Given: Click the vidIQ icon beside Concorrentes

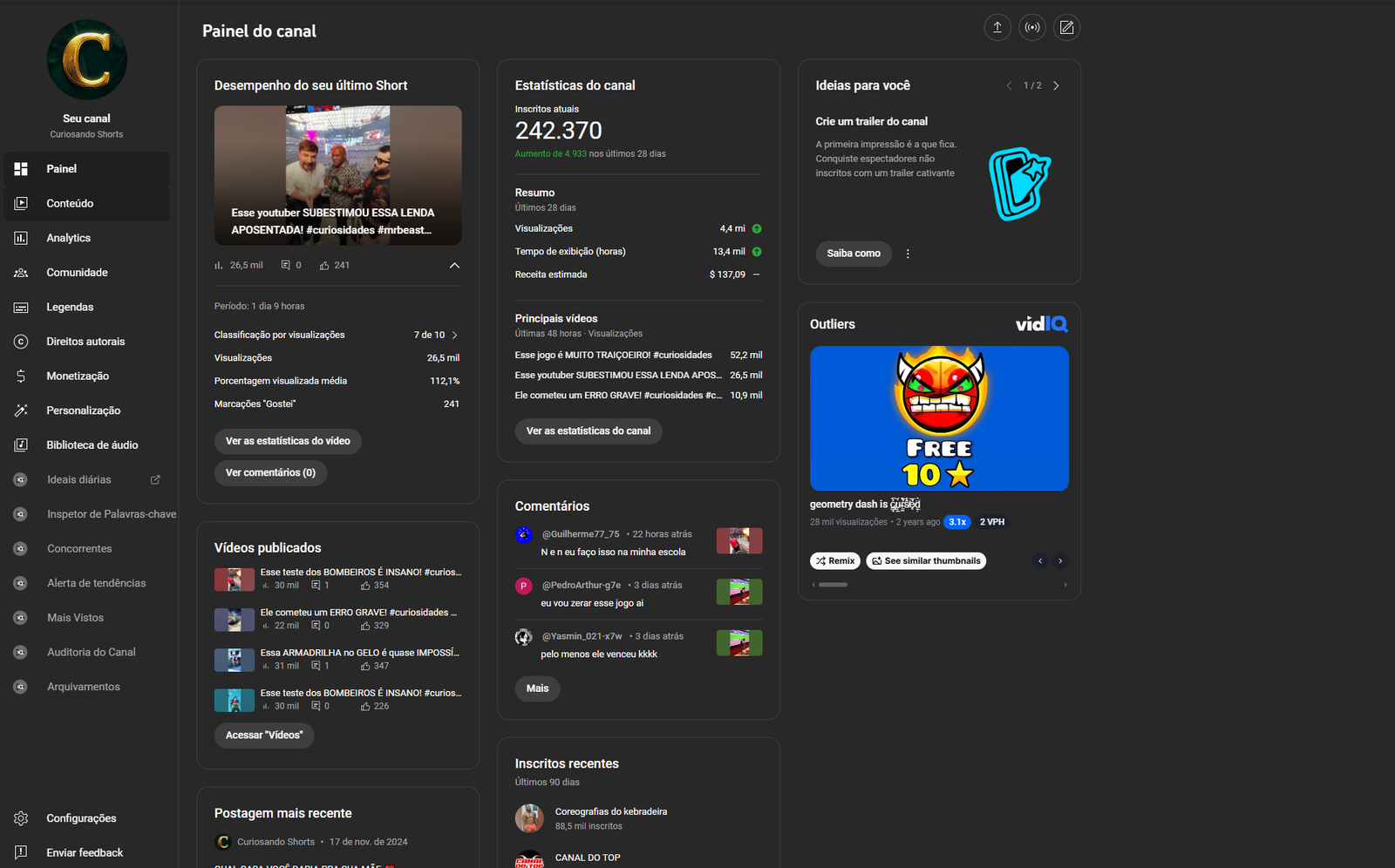Looking at the screenshot, I should [x=20, y=549].
